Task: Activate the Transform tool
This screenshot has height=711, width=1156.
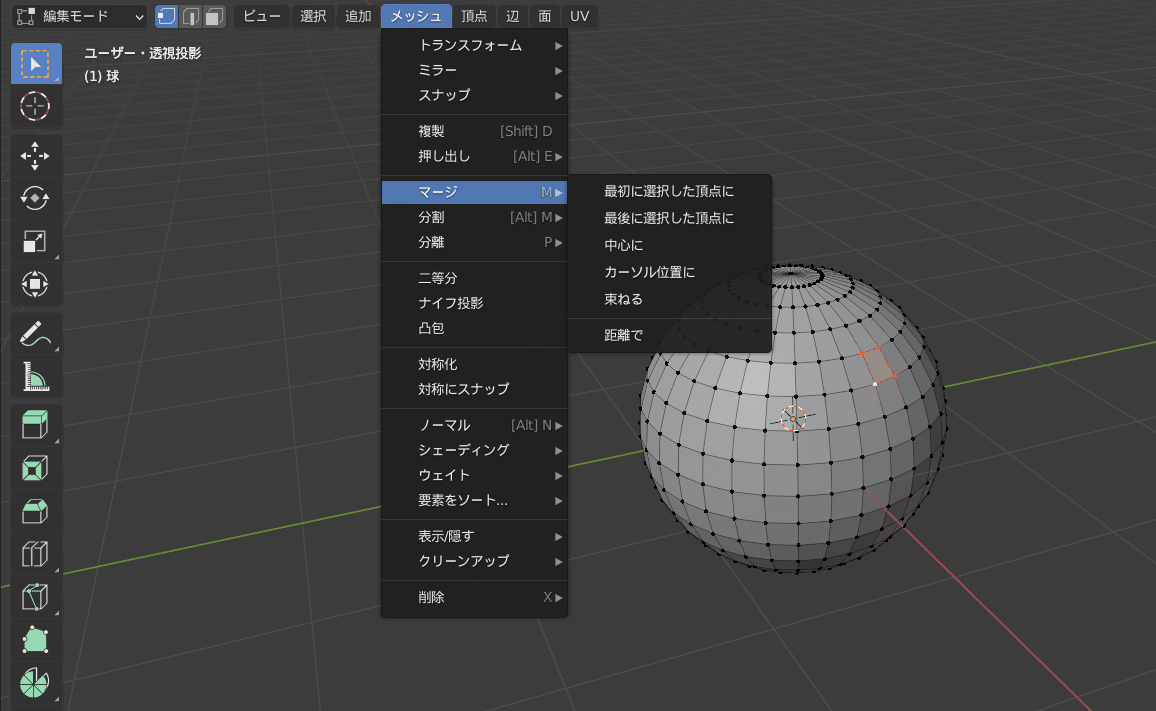Action: click(x=35, y=284)
